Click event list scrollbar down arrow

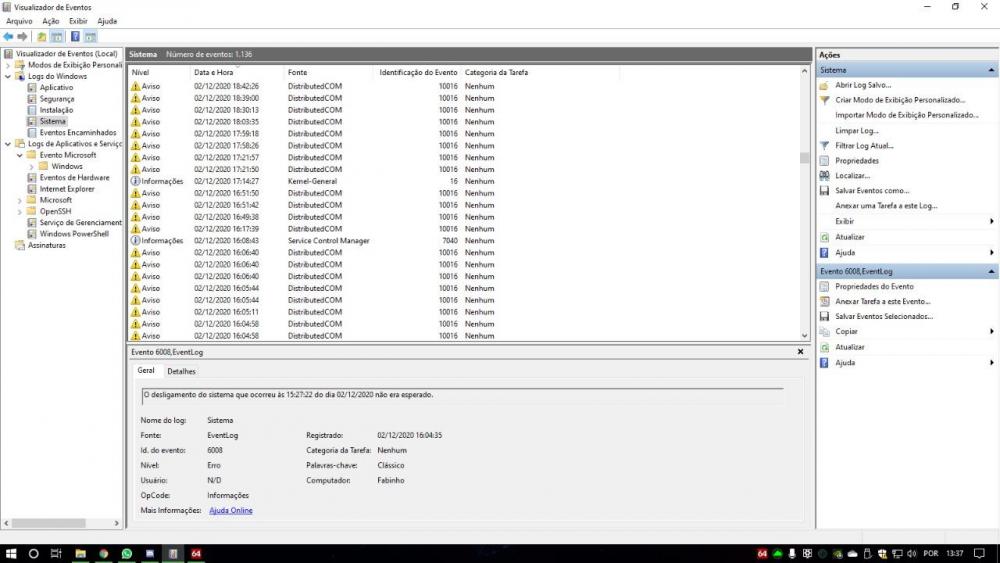[x=804, y=335]
